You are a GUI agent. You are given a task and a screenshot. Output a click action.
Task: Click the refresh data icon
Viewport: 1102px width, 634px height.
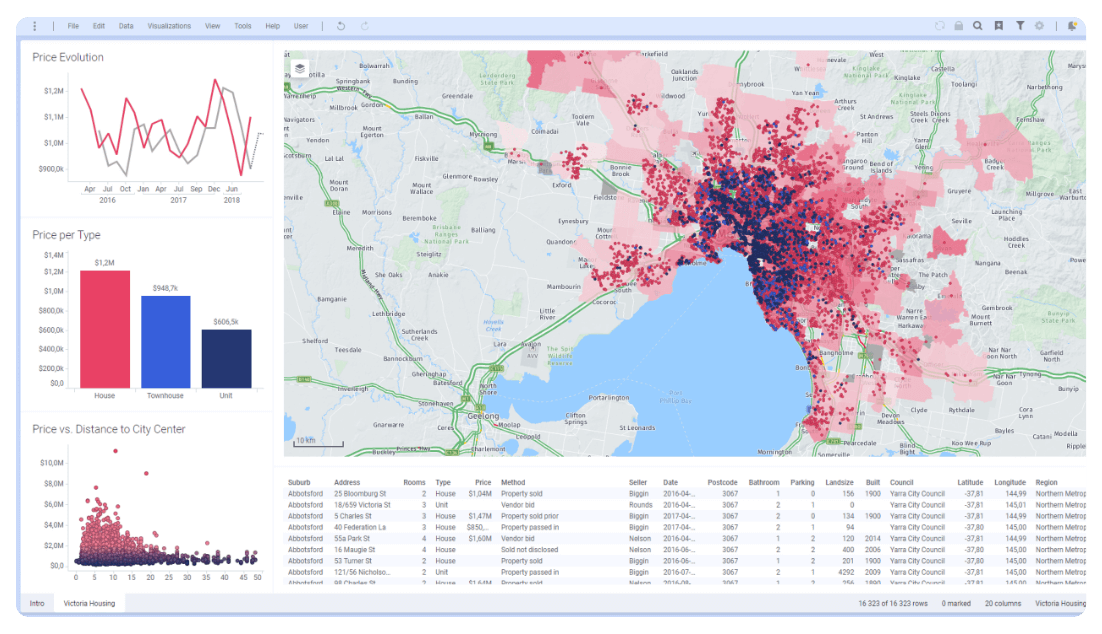pos(939,26)
